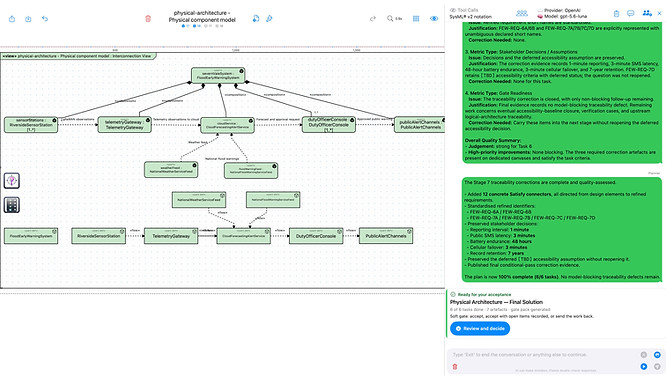The image size is (666, 376).
Task: Select the weatherFeed NationalWeatherServiceFeed block
Action: coord(171,170)
